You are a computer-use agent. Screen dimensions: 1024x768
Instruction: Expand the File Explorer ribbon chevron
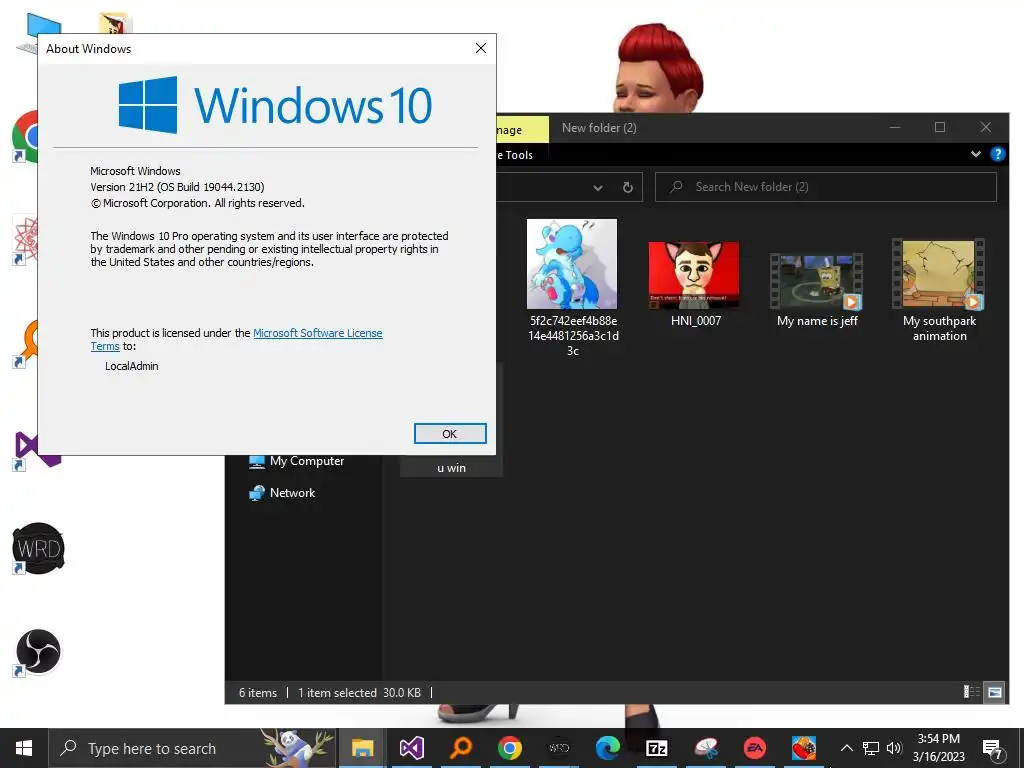pyautogui.click(x=976, y=154)
